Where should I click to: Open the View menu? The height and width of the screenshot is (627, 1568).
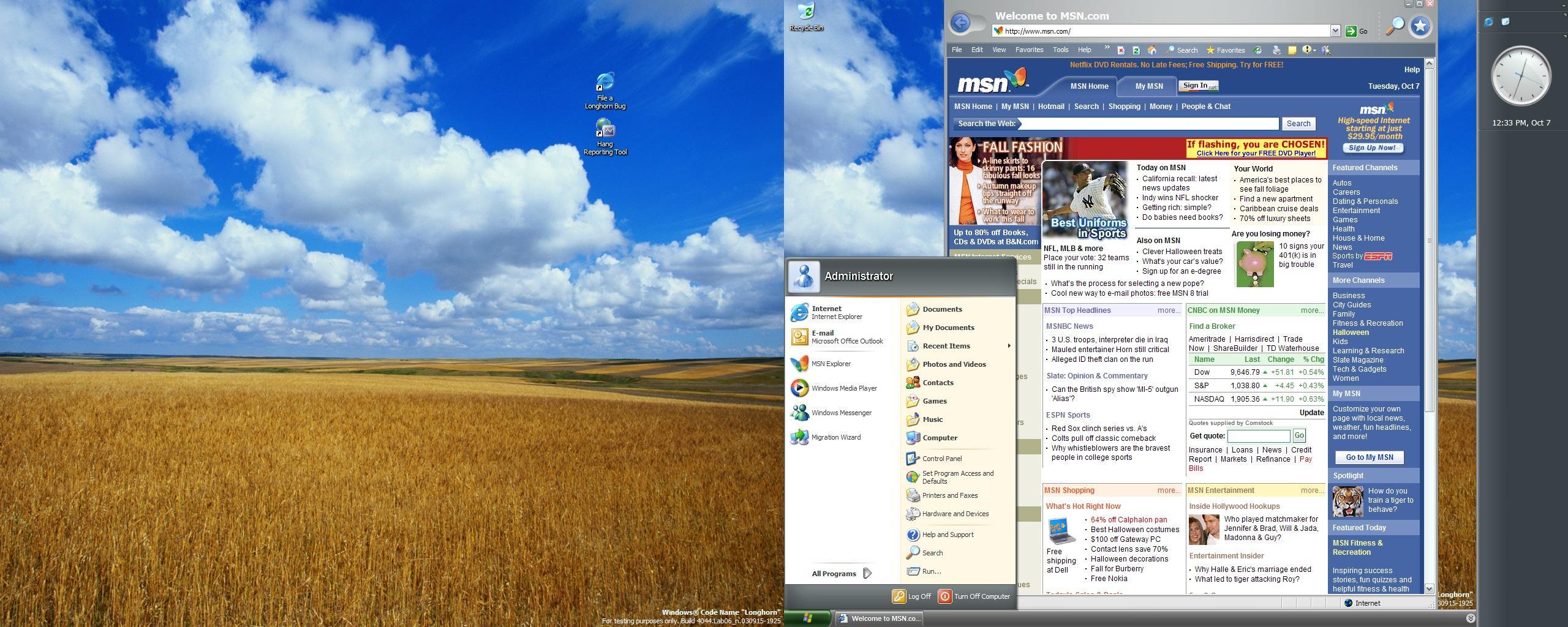click(999, 50)
